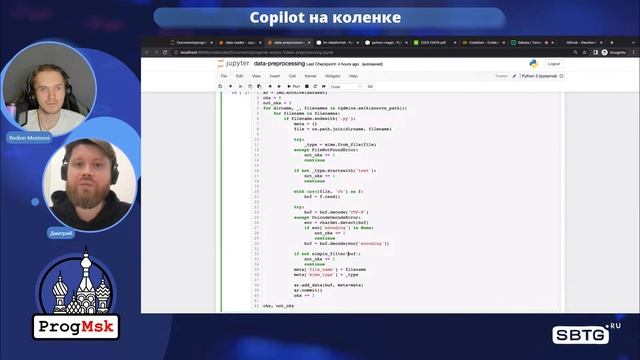This screenshot has height=360, width=640.
Task: Insert a cell below with plus icon
Action: (231, 87)
